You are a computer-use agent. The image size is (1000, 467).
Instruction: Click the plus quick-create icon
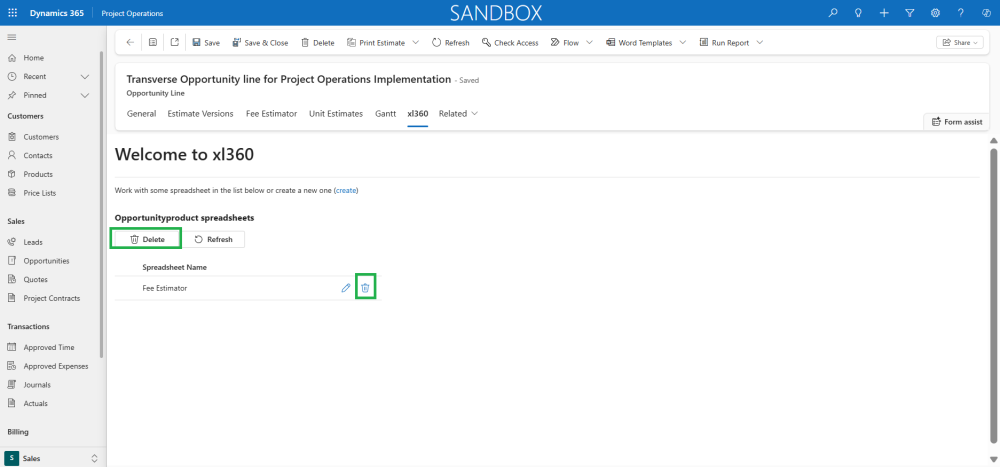coord(884,13)
